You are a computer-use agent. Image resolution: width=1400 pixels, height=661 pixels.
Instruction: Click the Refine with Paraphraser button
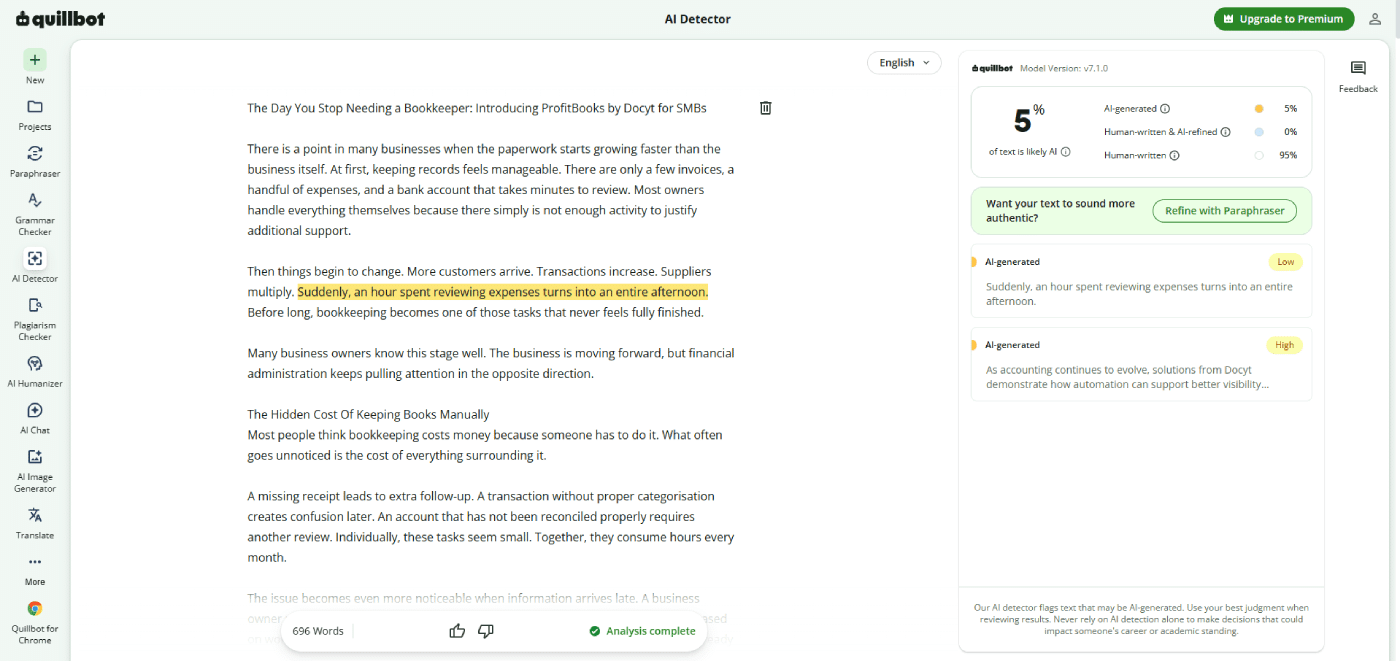point(1224,211)
